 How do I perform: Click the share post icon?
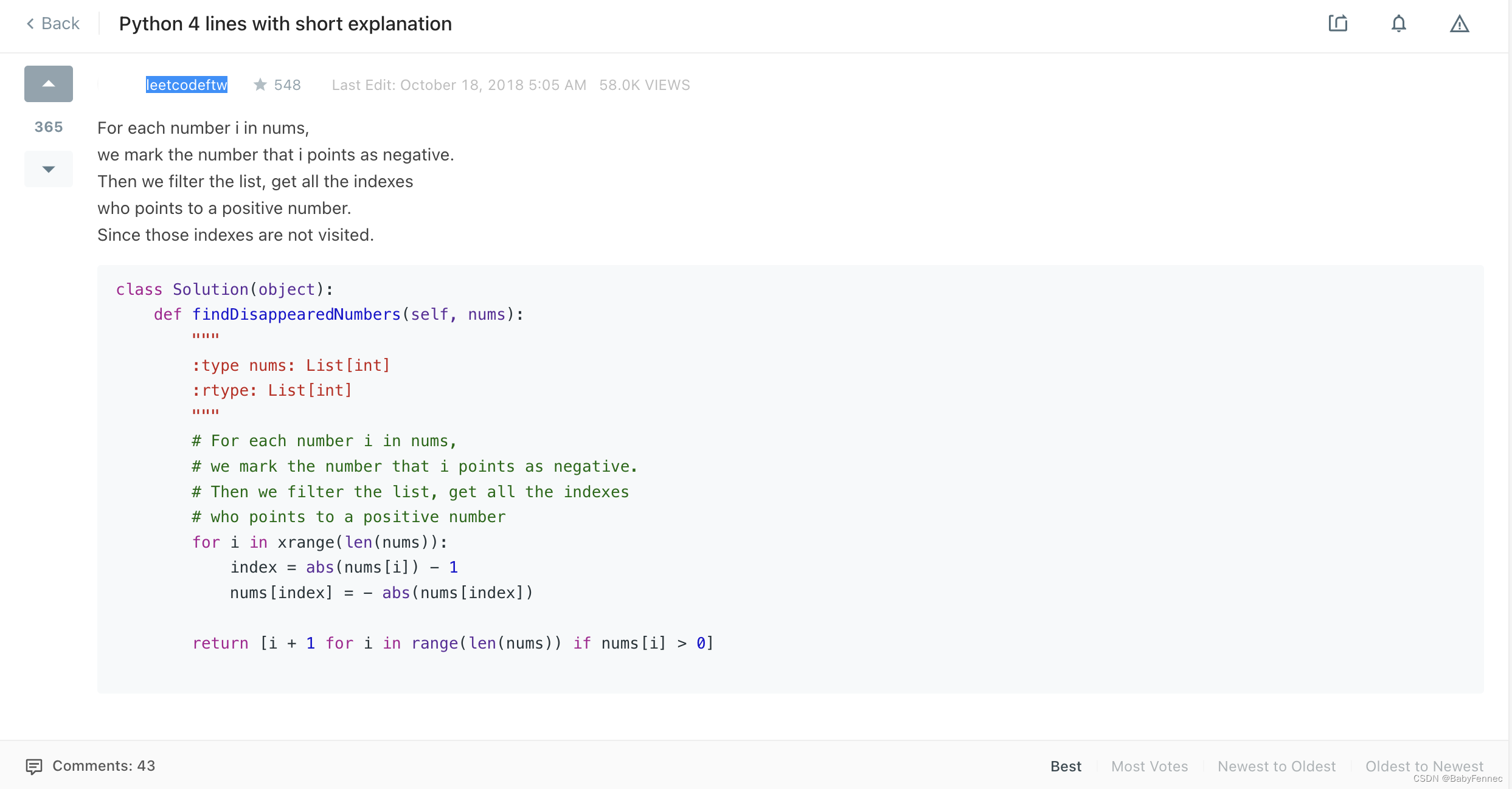point(1337,24)
